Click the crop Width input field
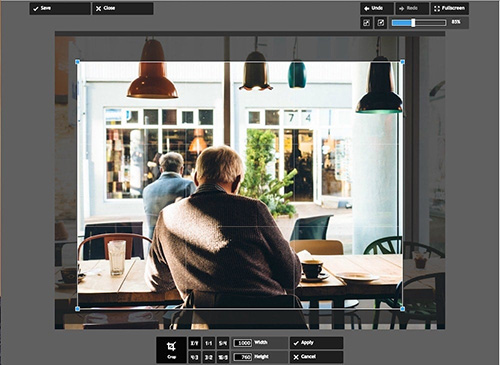Screen dimensions: 500x365 click(243, 343)
